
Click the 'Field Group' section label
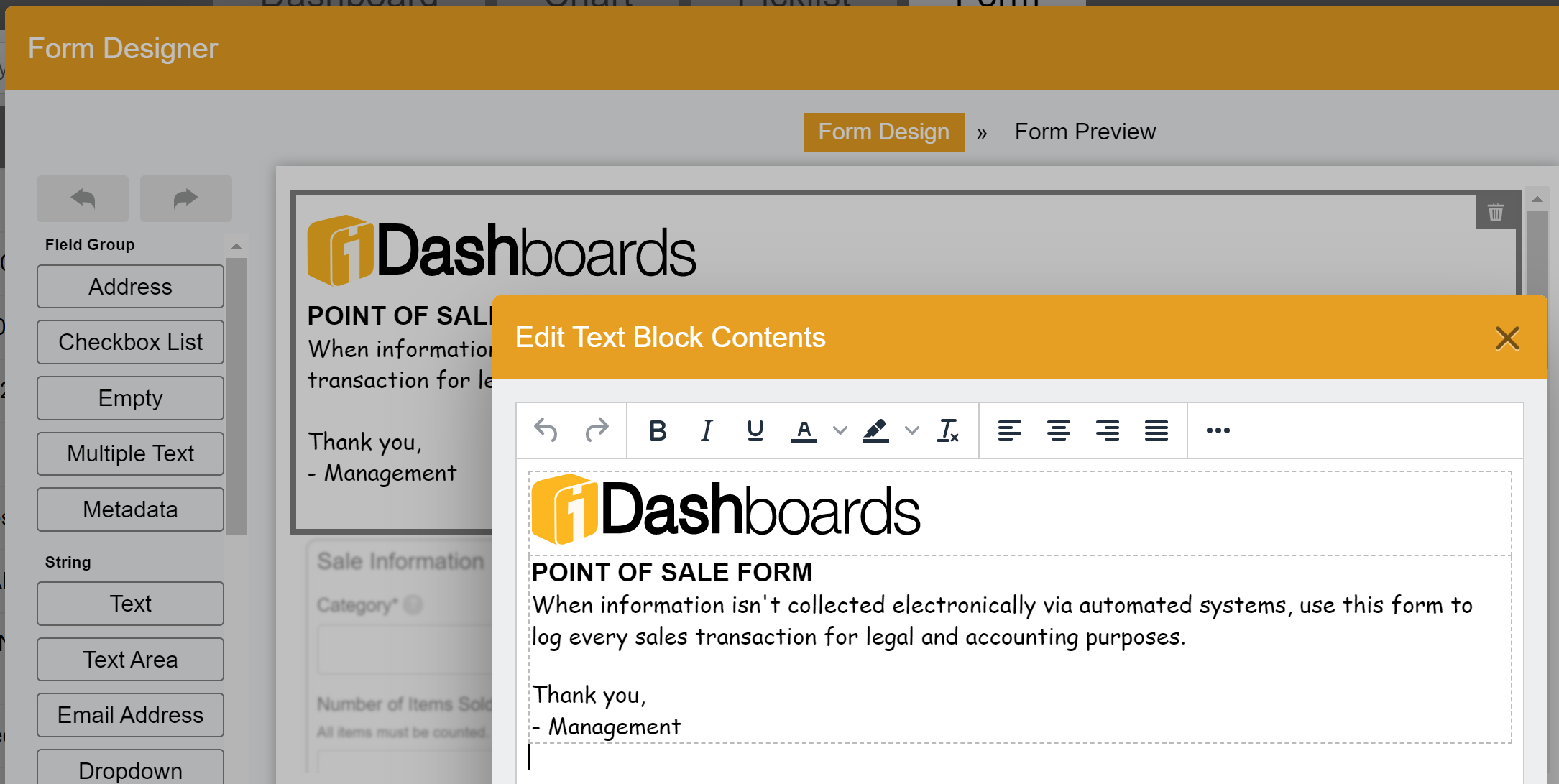(90, 244)
